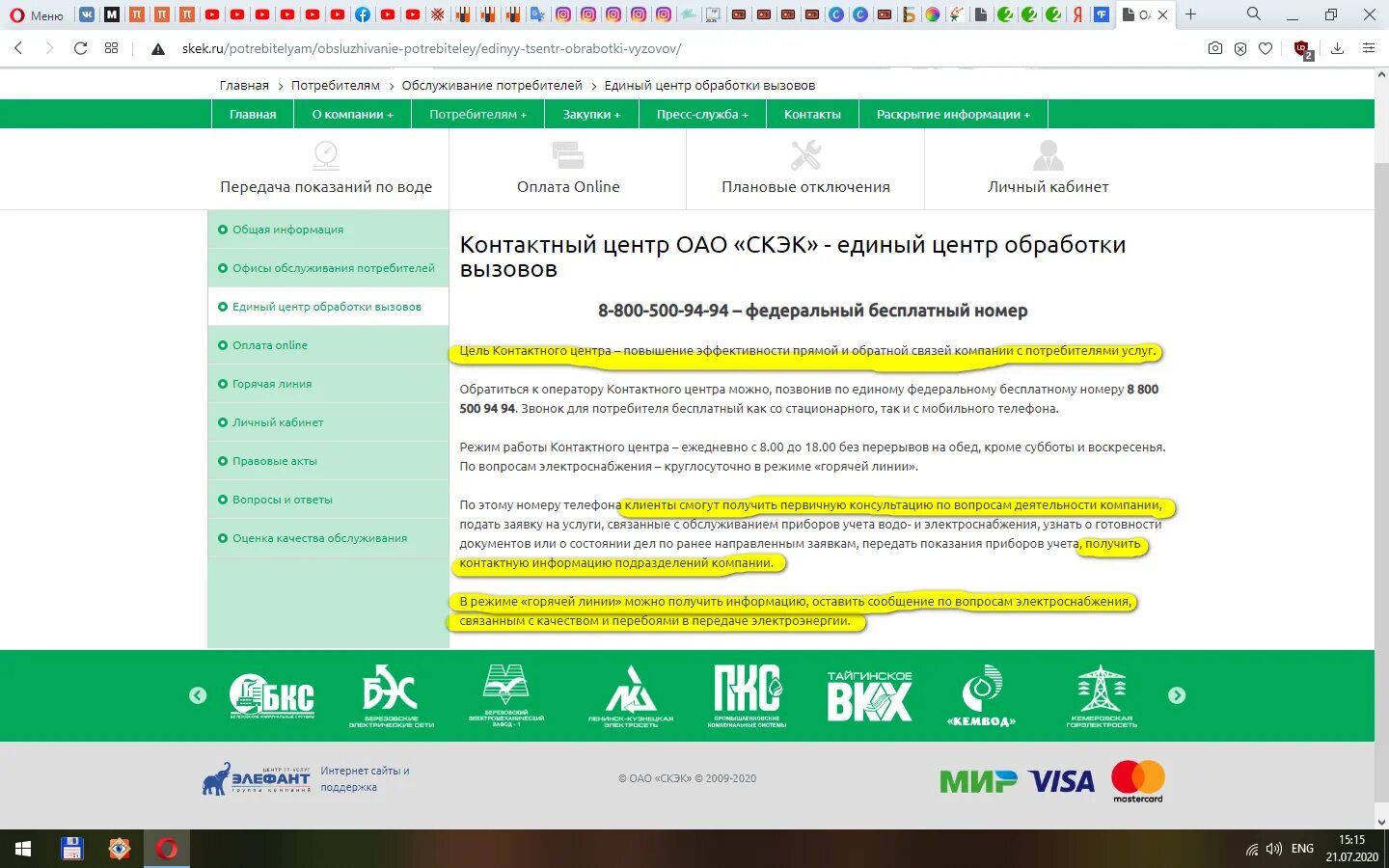Screen dimensions: 1389x868
Task: Take a snapshot with camera icon
Action: pyautogui.click(x=1215, y=48)
